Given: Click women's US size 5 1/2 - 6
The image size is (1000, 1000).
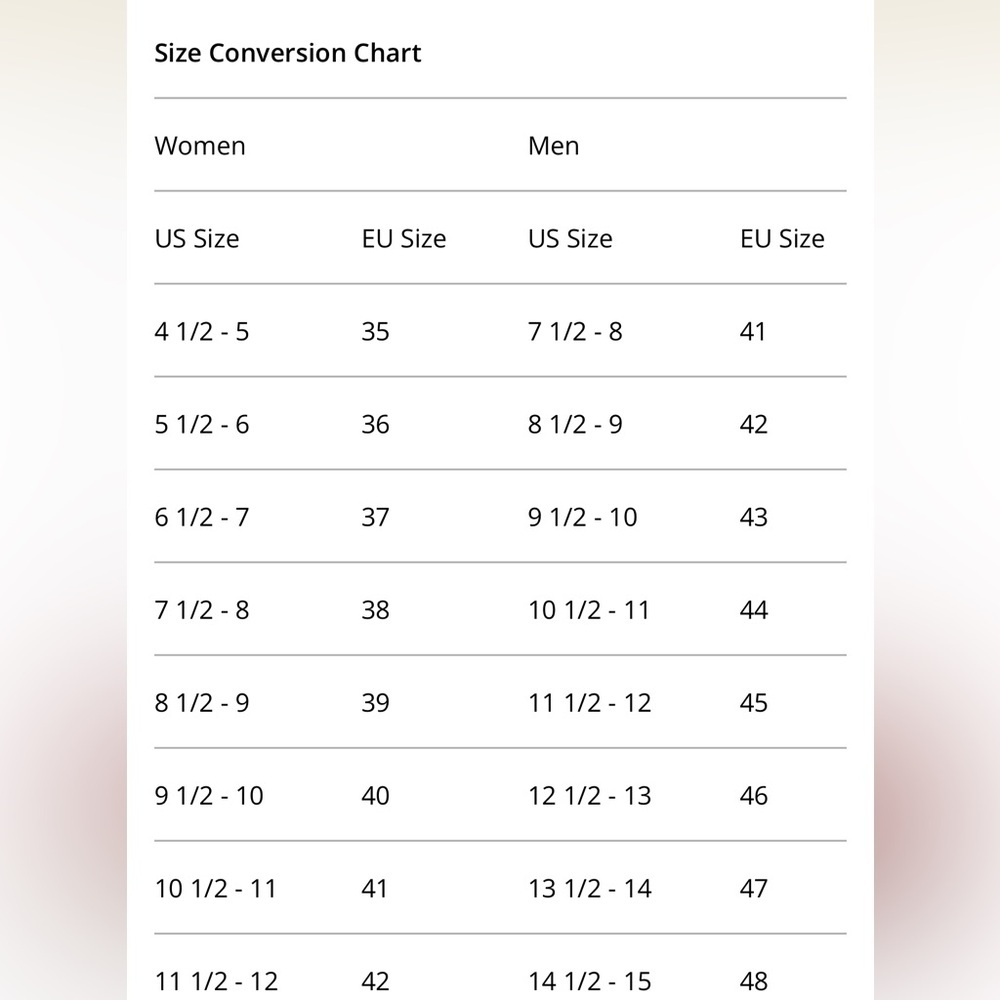Looking at the screenshot, I should pos(202,425).
